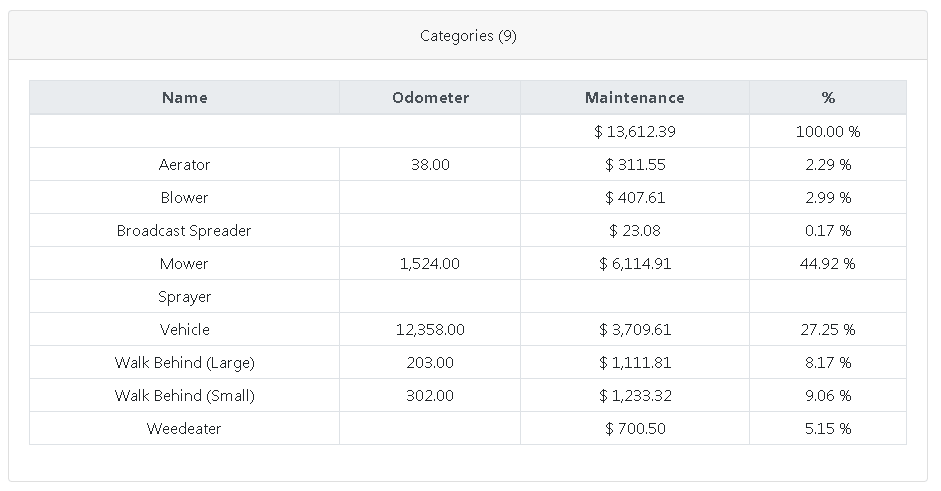The image size is (941, 491).
Task: Open the Vehicle category
Action: pyautogui.click(x=184, y=330)
